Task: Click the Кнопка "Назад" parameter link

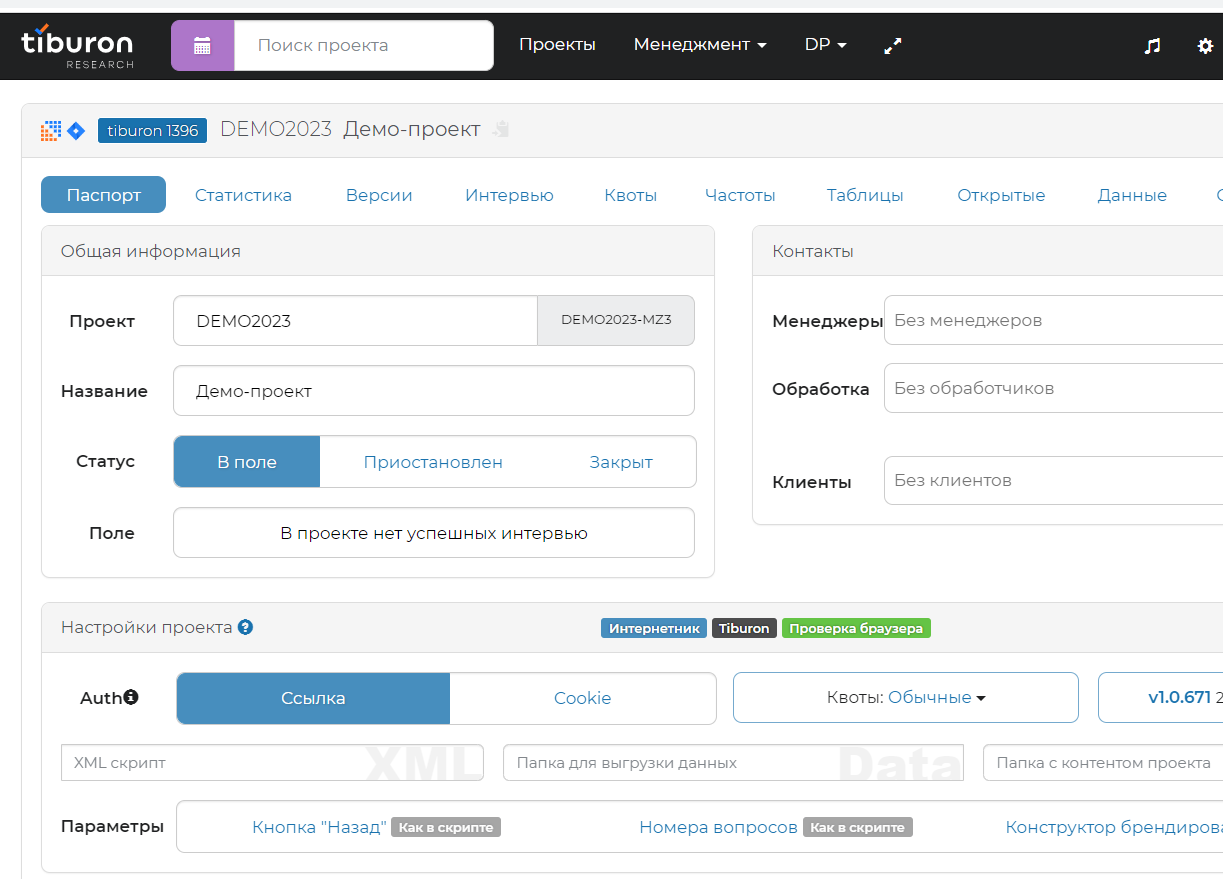Action: [x=321, y=827]
